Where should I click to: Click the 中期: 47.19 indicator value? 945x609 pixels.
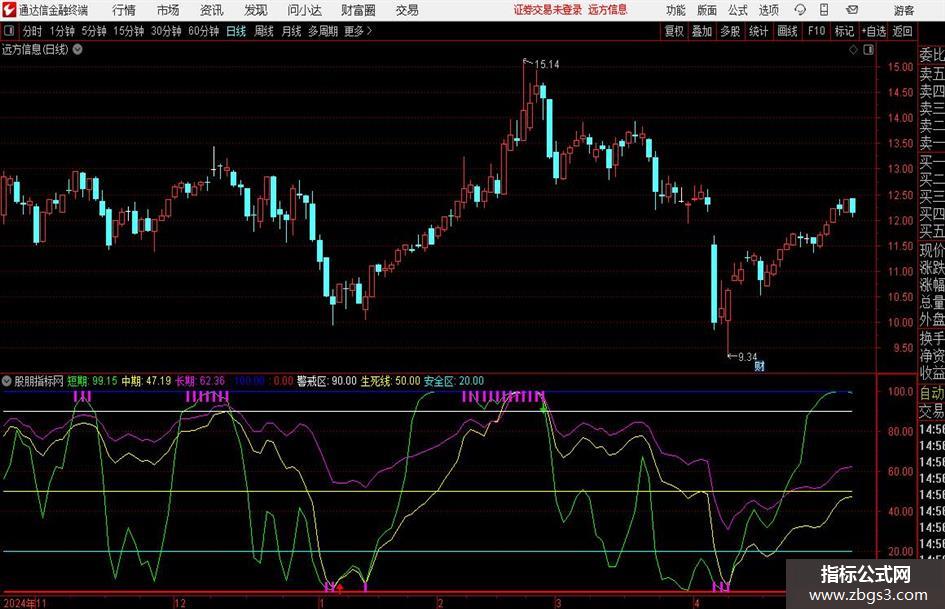pyautogui.click(x=146, y=380)
